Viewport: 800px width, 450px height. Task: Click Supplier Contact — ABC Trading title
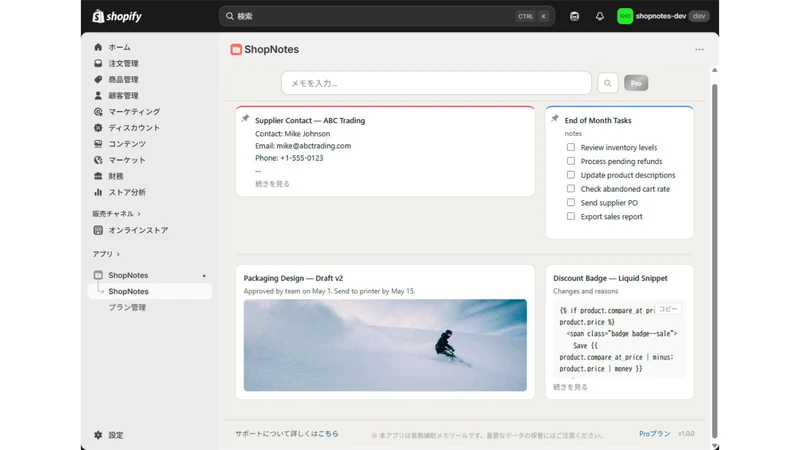(x=310, y=120)
